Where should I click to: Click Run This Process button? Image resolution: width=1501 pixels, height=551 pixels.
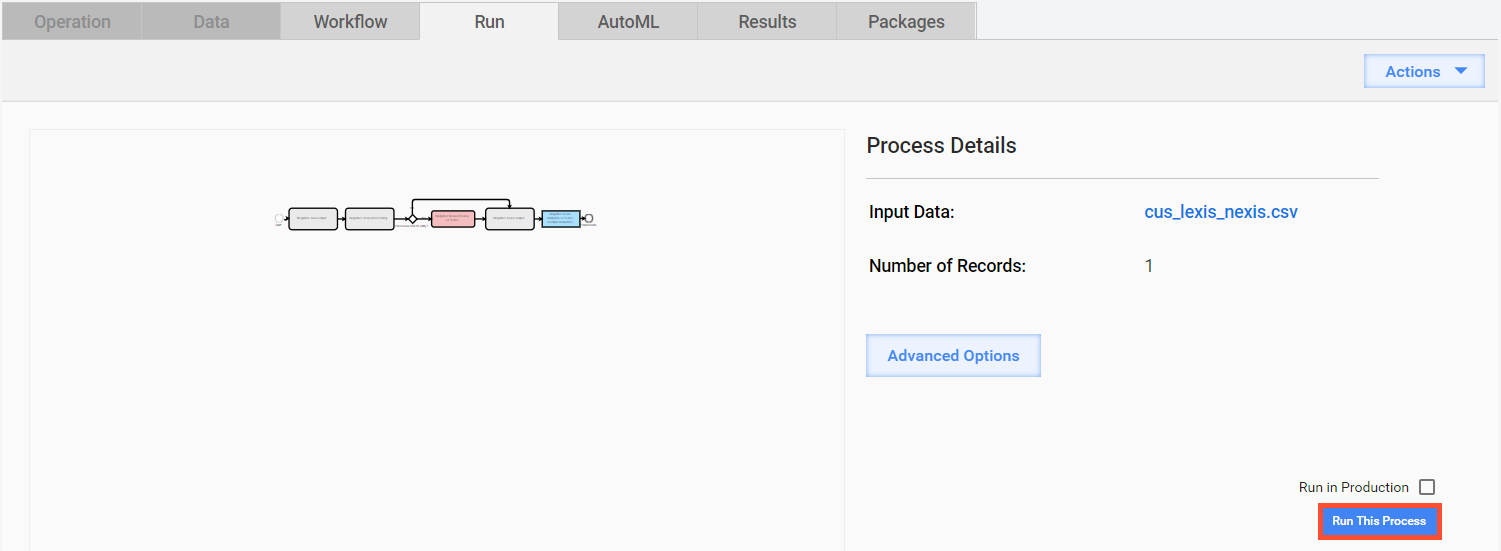tap(1379, 521)
